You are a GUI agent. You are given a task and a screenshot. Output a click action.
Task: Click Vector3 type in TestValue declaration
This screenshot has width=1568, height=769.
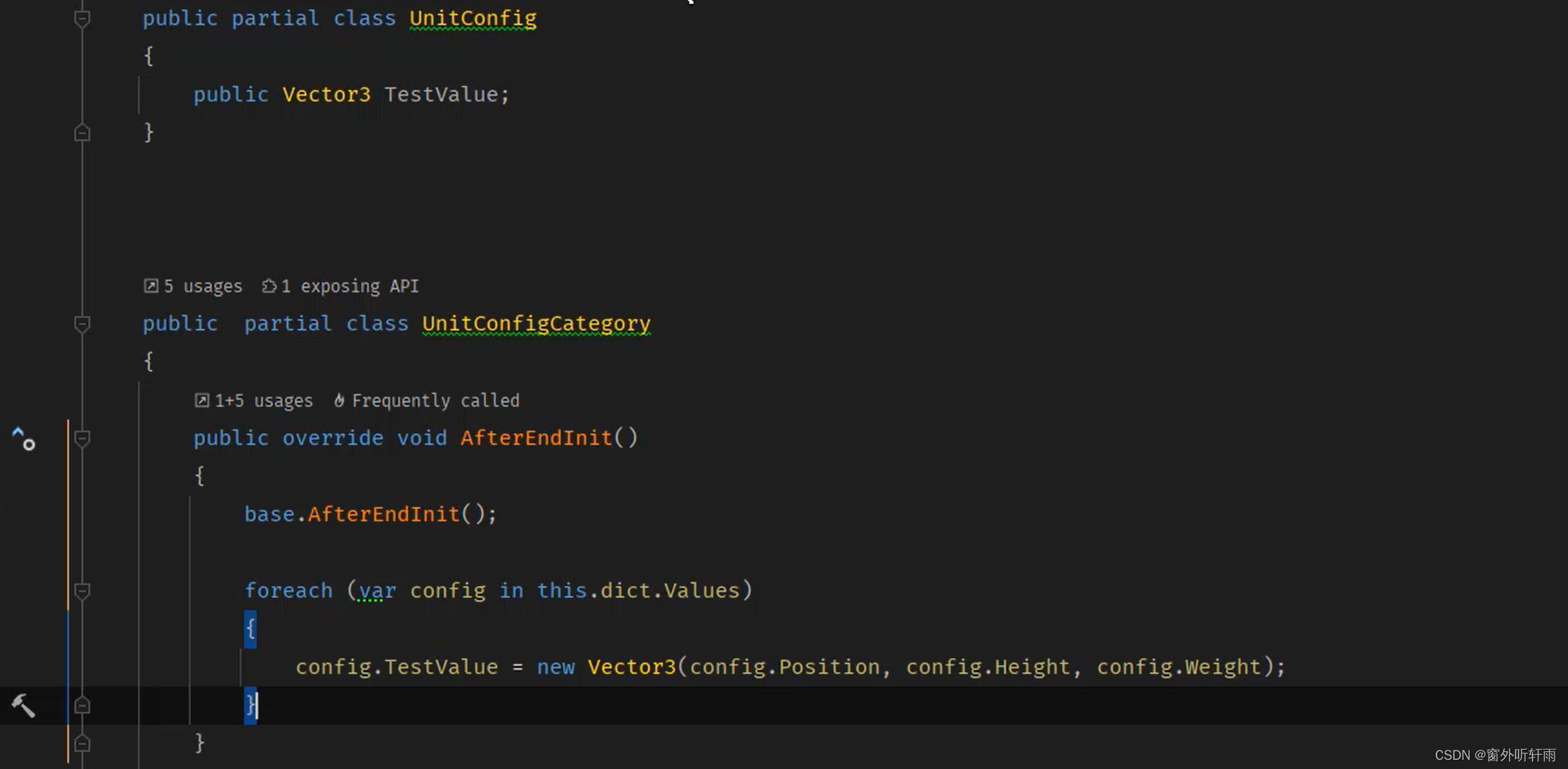(x=326, y=95)
